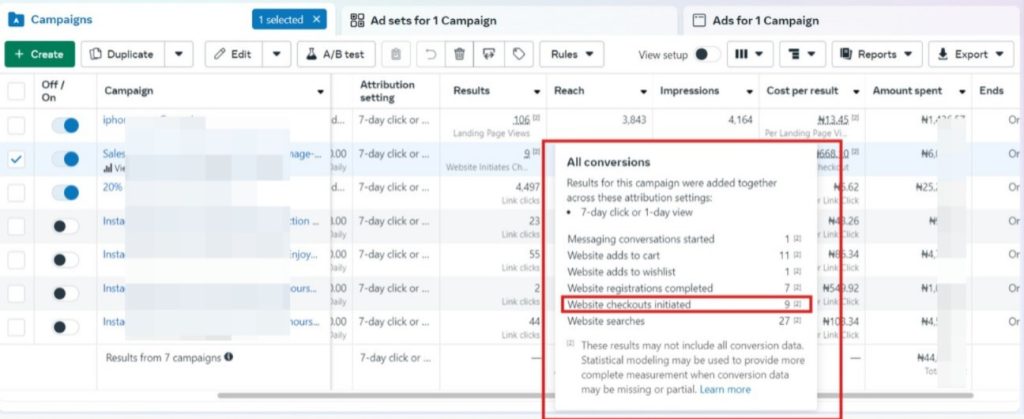
Task: Tick the select-all checkbox in header
Action: 17,91
